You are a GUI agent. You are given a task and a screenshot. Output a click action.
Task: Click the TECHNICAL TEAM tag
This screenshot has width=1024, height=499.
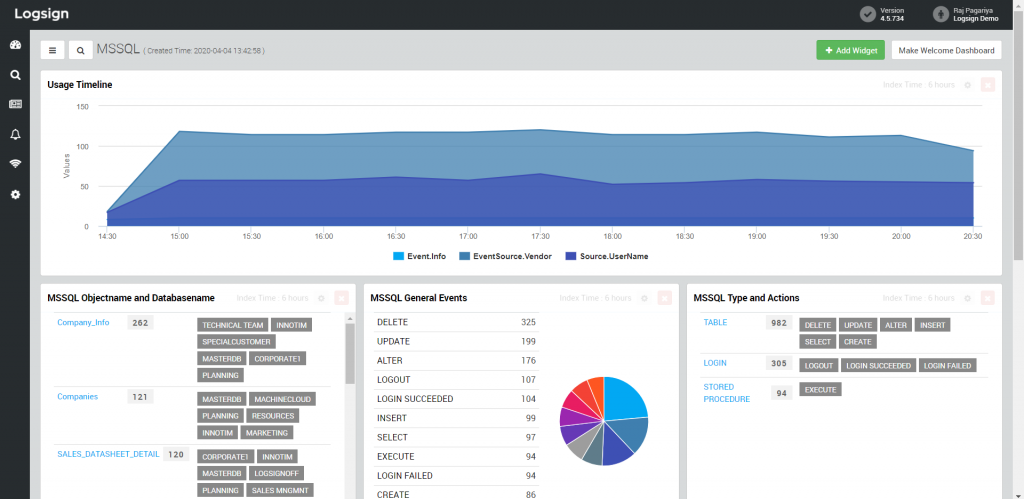(x=232, y=325)
